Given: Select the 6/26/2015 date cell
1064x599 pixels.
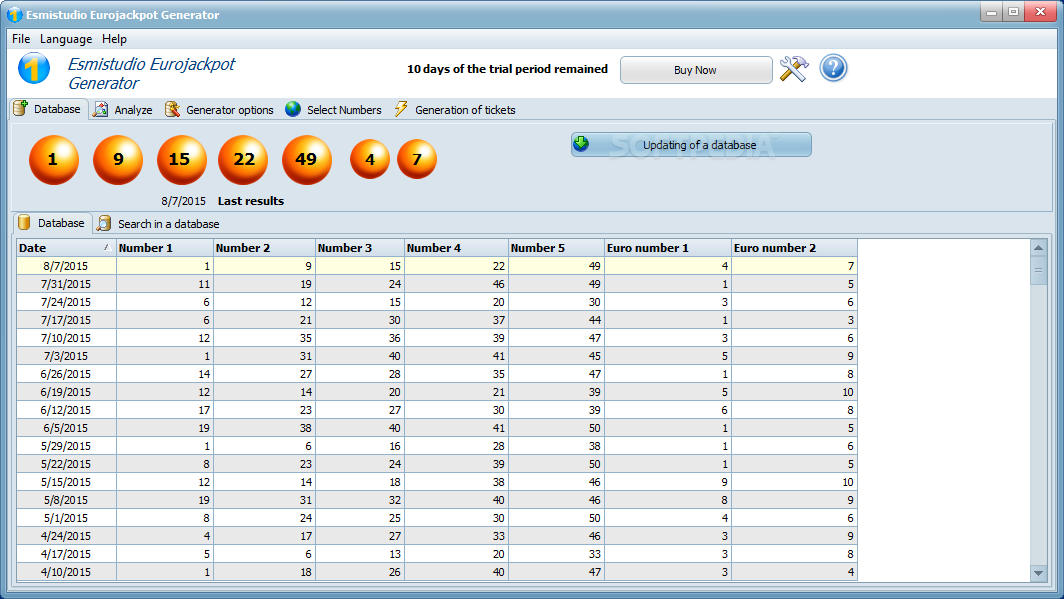Looking at the screenshot, I should click(x=66, y=374).
